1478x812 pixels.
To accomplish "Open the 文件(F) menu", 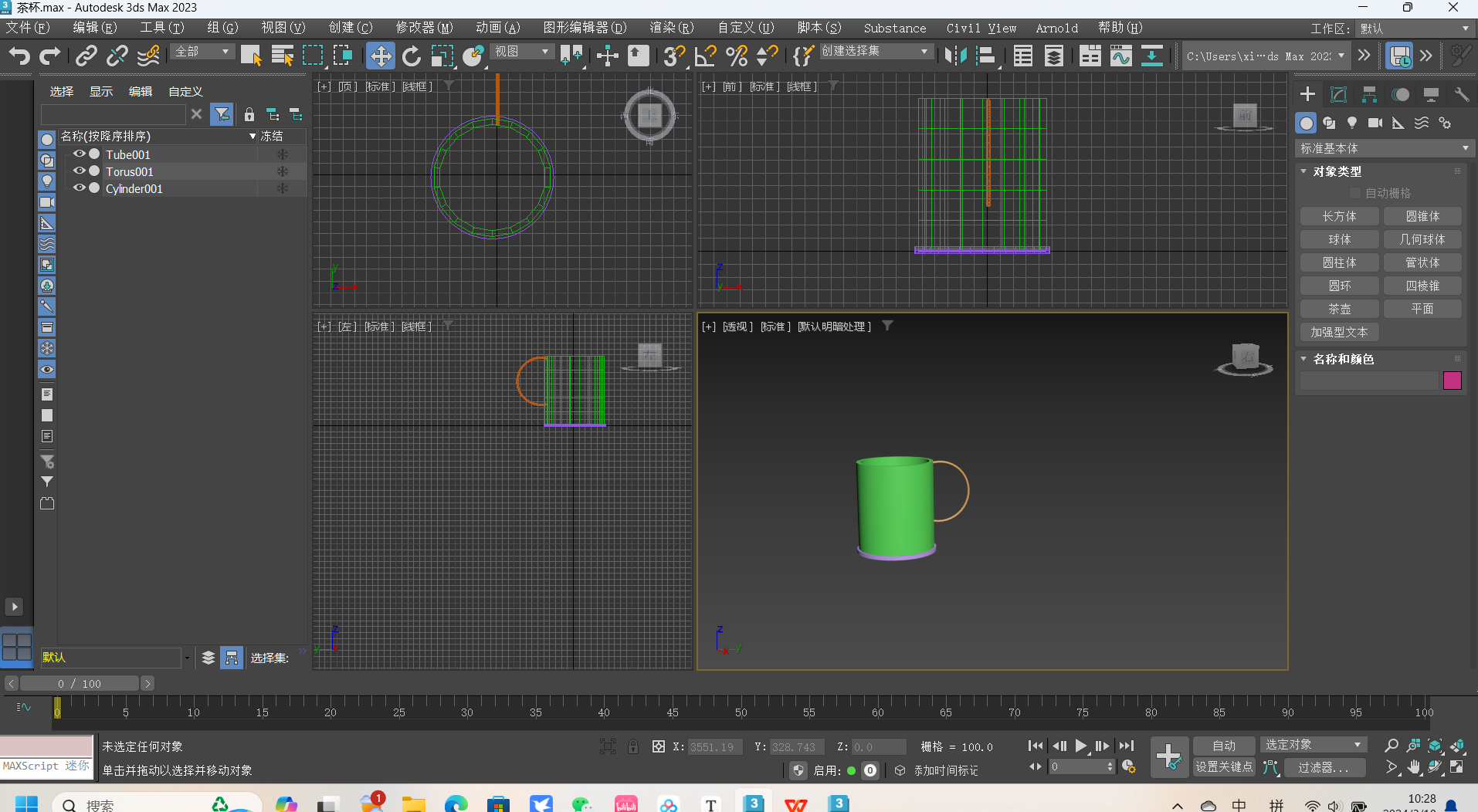I will [x=28, y=28].
